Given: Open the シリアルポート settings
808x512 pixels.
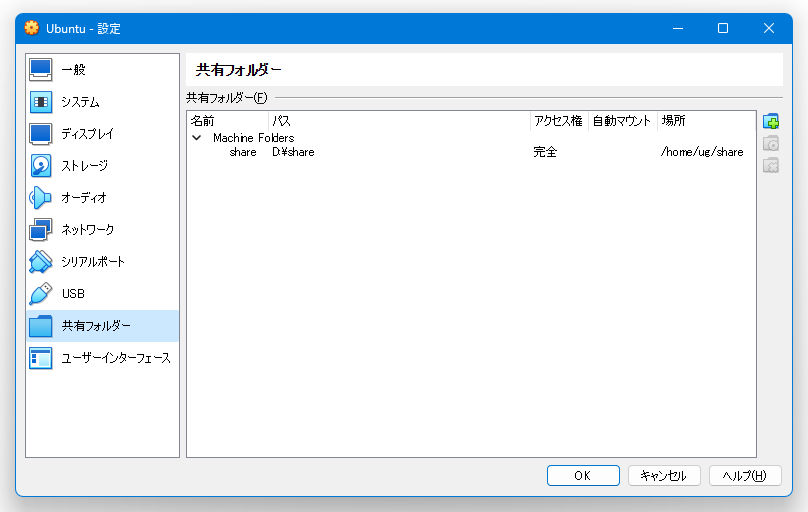Looking at the screenshot, I should [x=102, y=262].
